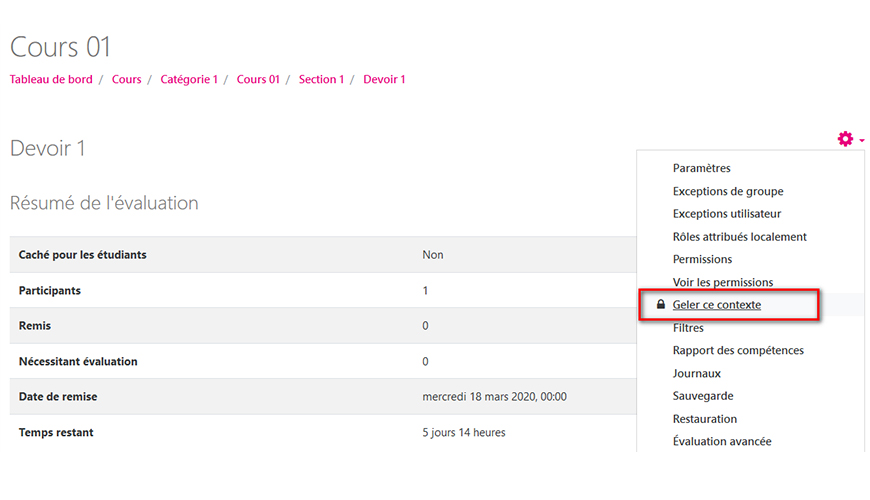The height and width of the screenshot is (500, 870).
Task: Click Résumé de l'évaluation heading
Action: click(x=104, y=203)
